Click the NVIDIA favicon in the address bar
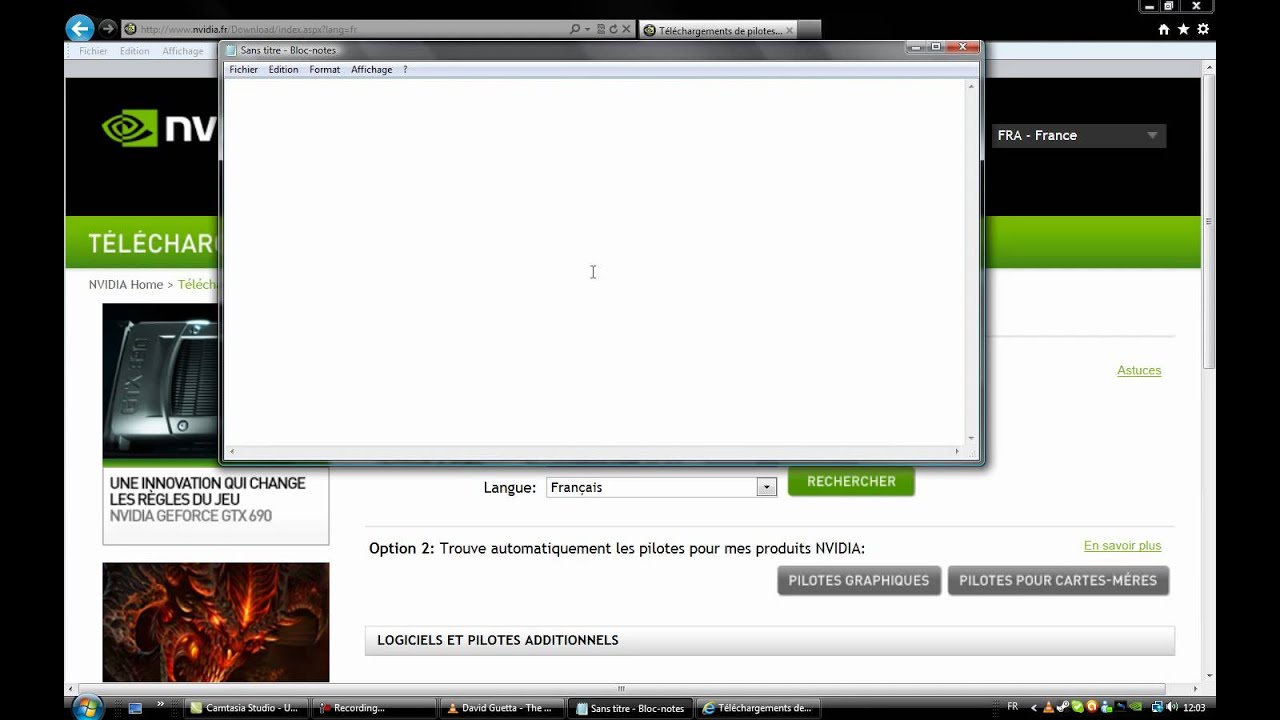 [130, 29]
